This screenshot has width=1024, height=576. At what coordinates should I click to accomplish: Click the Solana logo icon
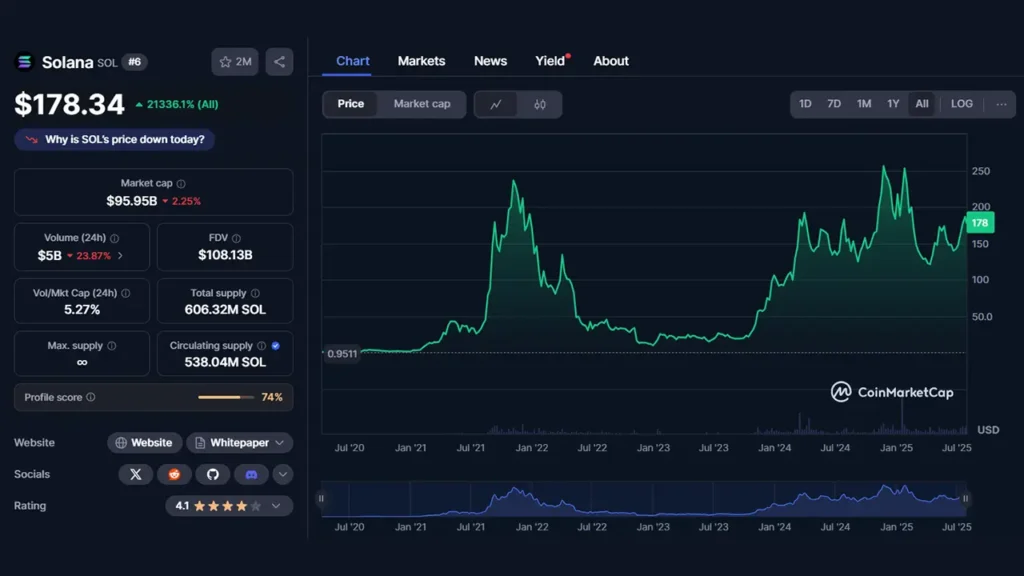coord(24,61)
